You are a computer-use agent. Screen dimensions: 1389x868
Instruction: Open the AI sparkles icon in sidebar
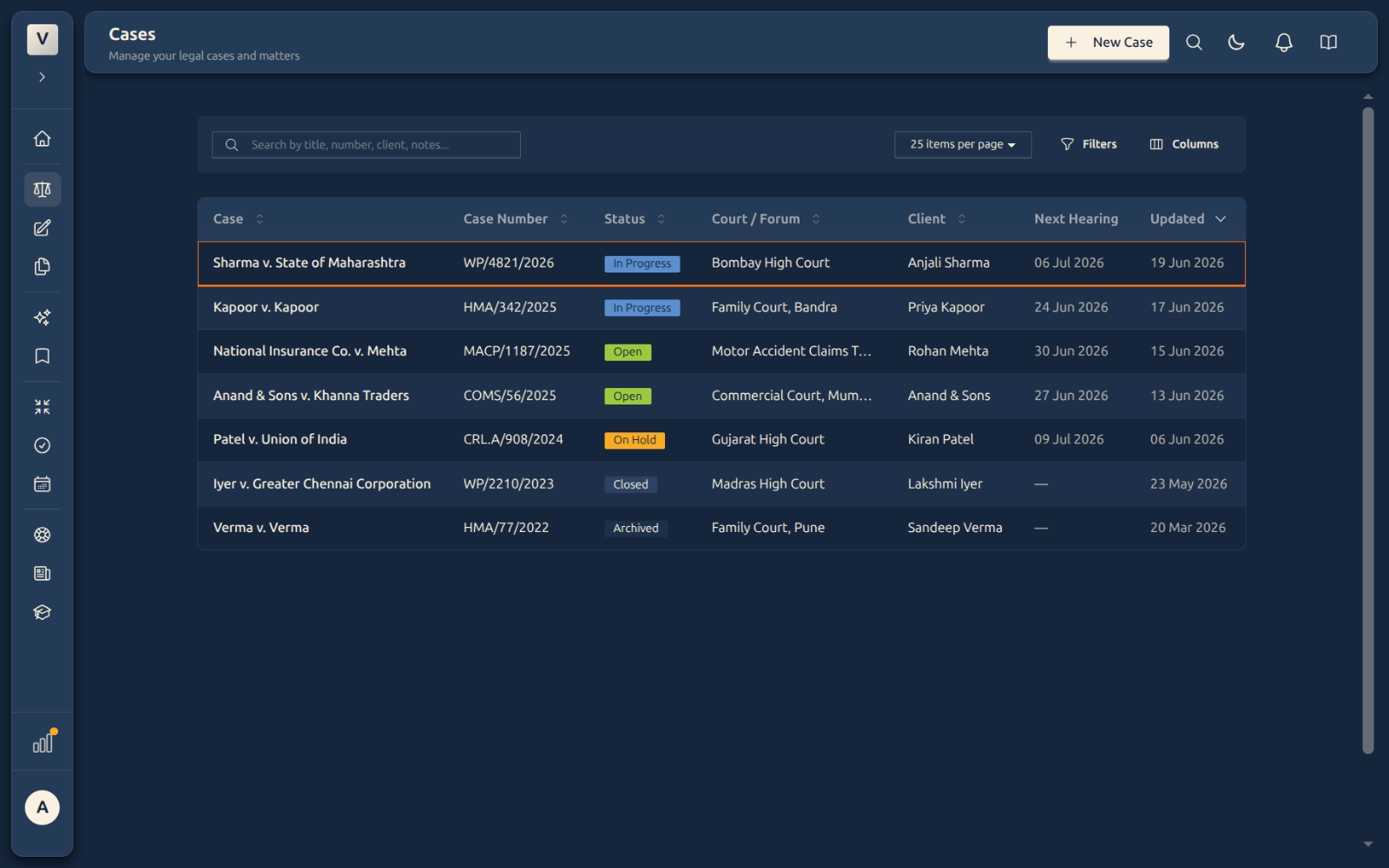pyautogui.click(x=42, y=318)
